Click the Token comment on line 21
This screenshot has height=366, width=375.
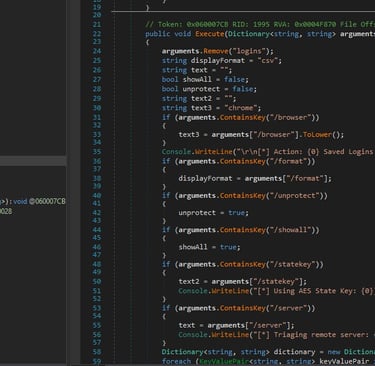coord(260,25)
